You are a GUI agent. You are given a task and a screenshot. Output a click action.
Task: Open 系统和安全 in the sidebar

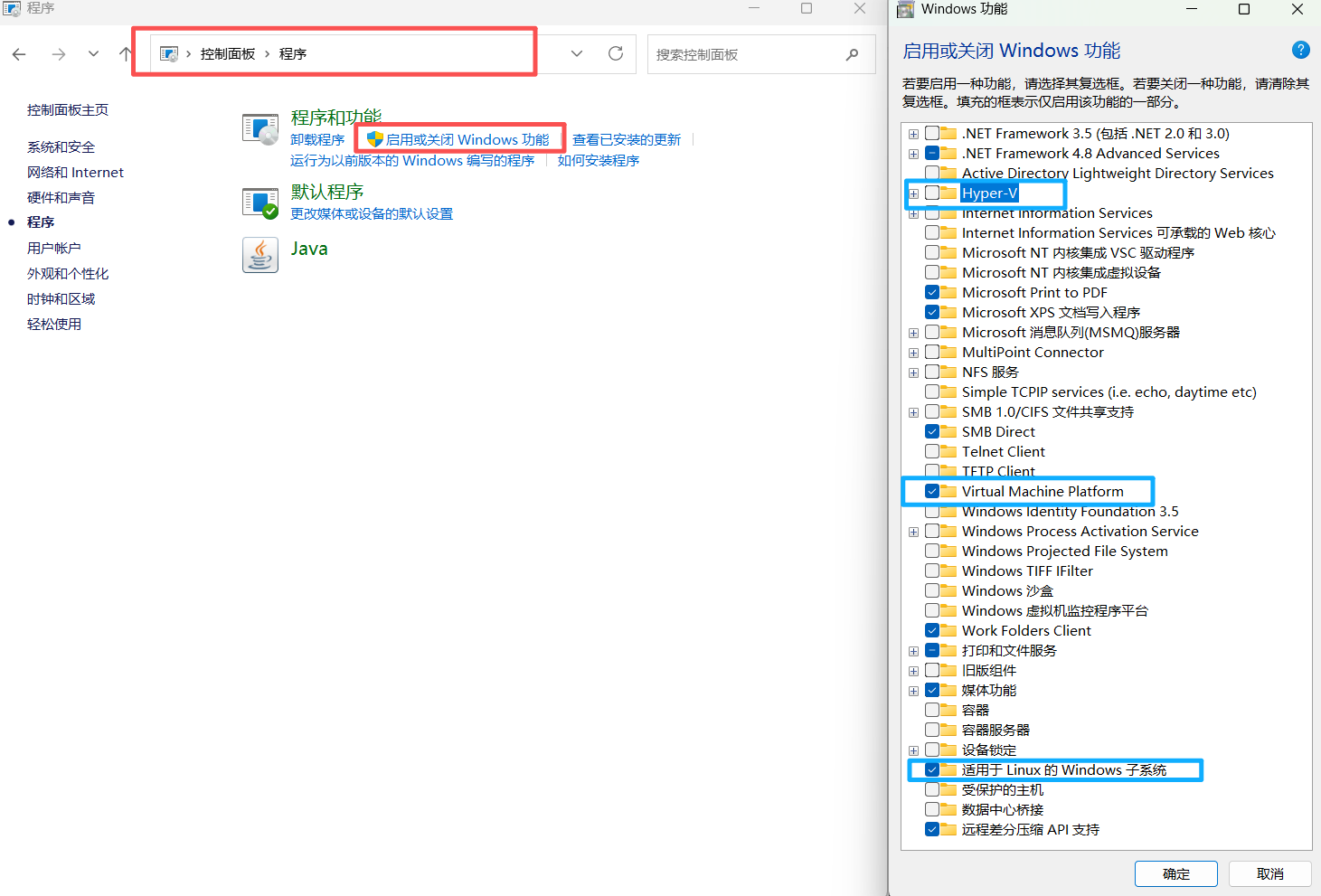pyautogui.click(x=61, y=146)
